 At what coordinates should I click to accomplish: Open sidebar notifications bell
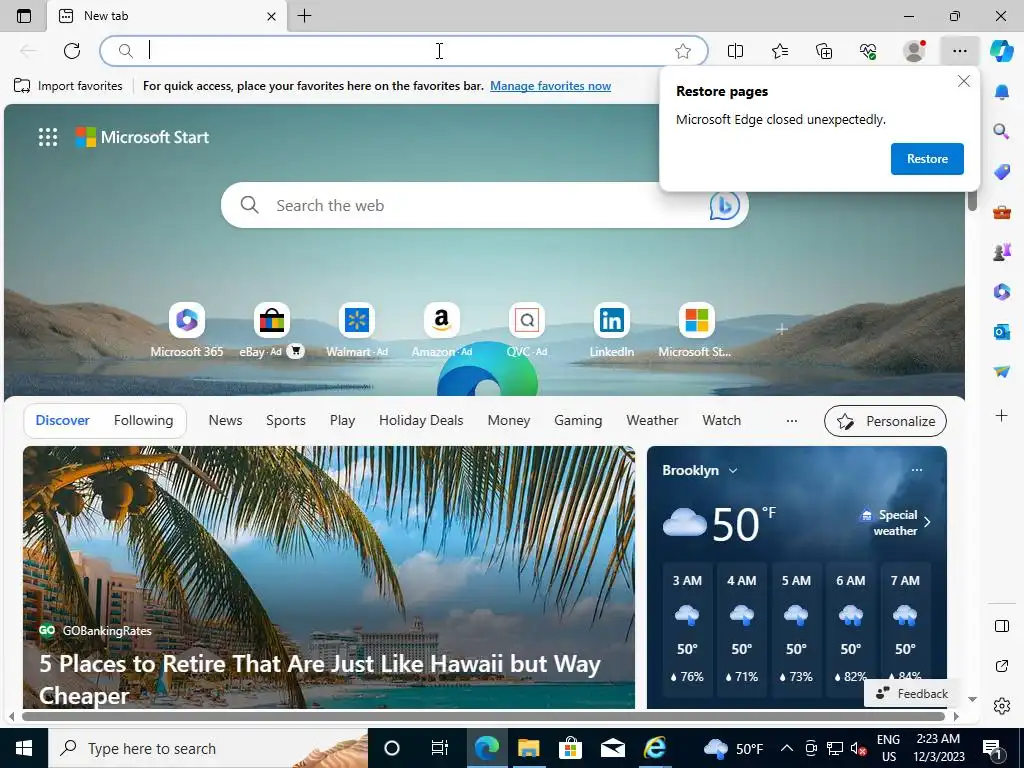pos(1002,92)
